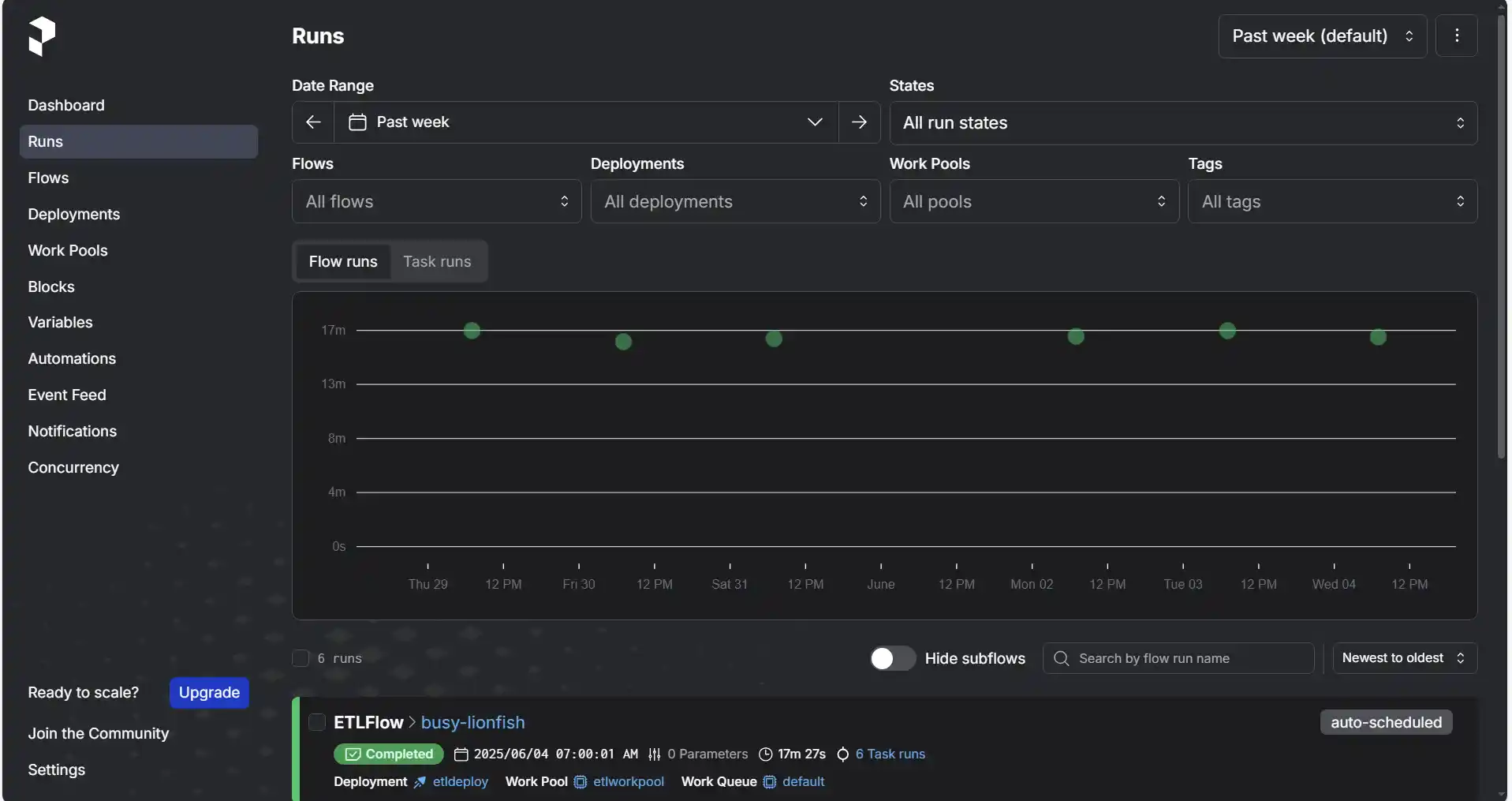Select the busy-lionfish run checkbox
This screenshot has width=1512, height=801.
tap(317, 722)
